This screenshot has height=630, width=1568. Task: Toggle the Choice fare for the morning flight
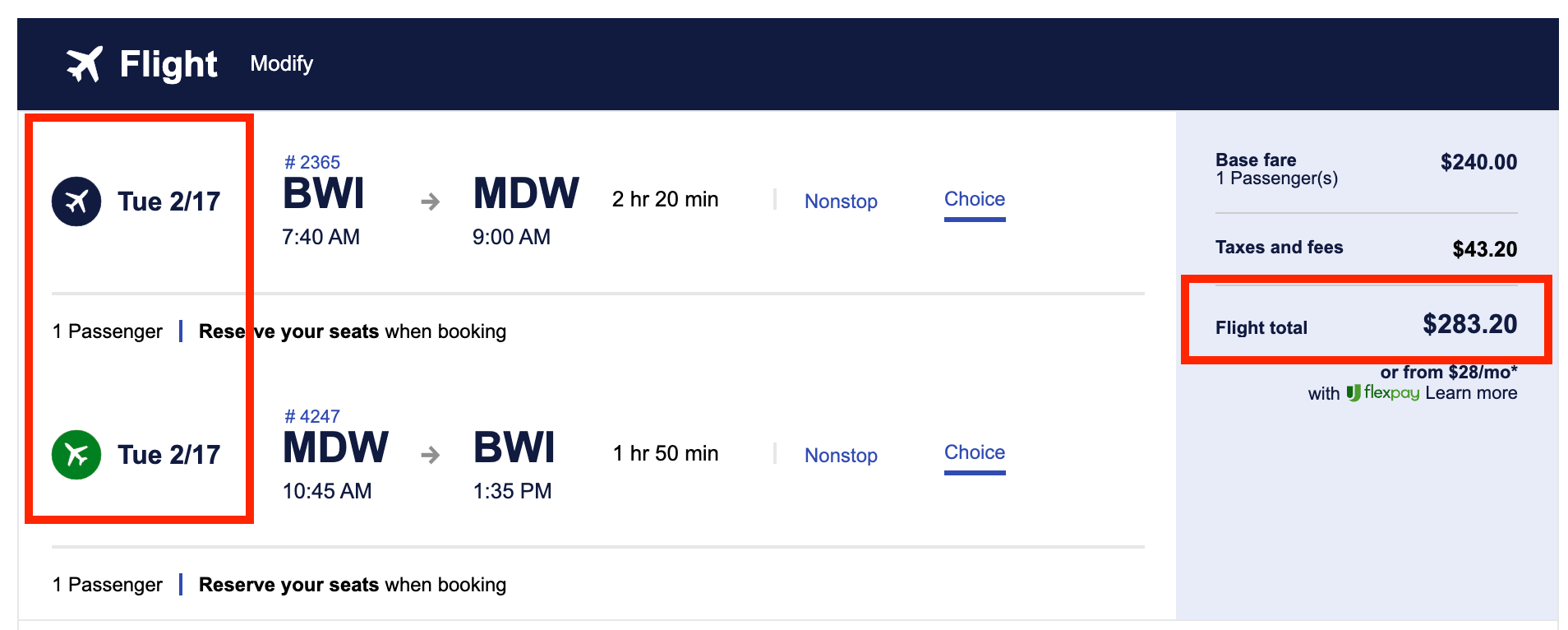tap(975, 200)
